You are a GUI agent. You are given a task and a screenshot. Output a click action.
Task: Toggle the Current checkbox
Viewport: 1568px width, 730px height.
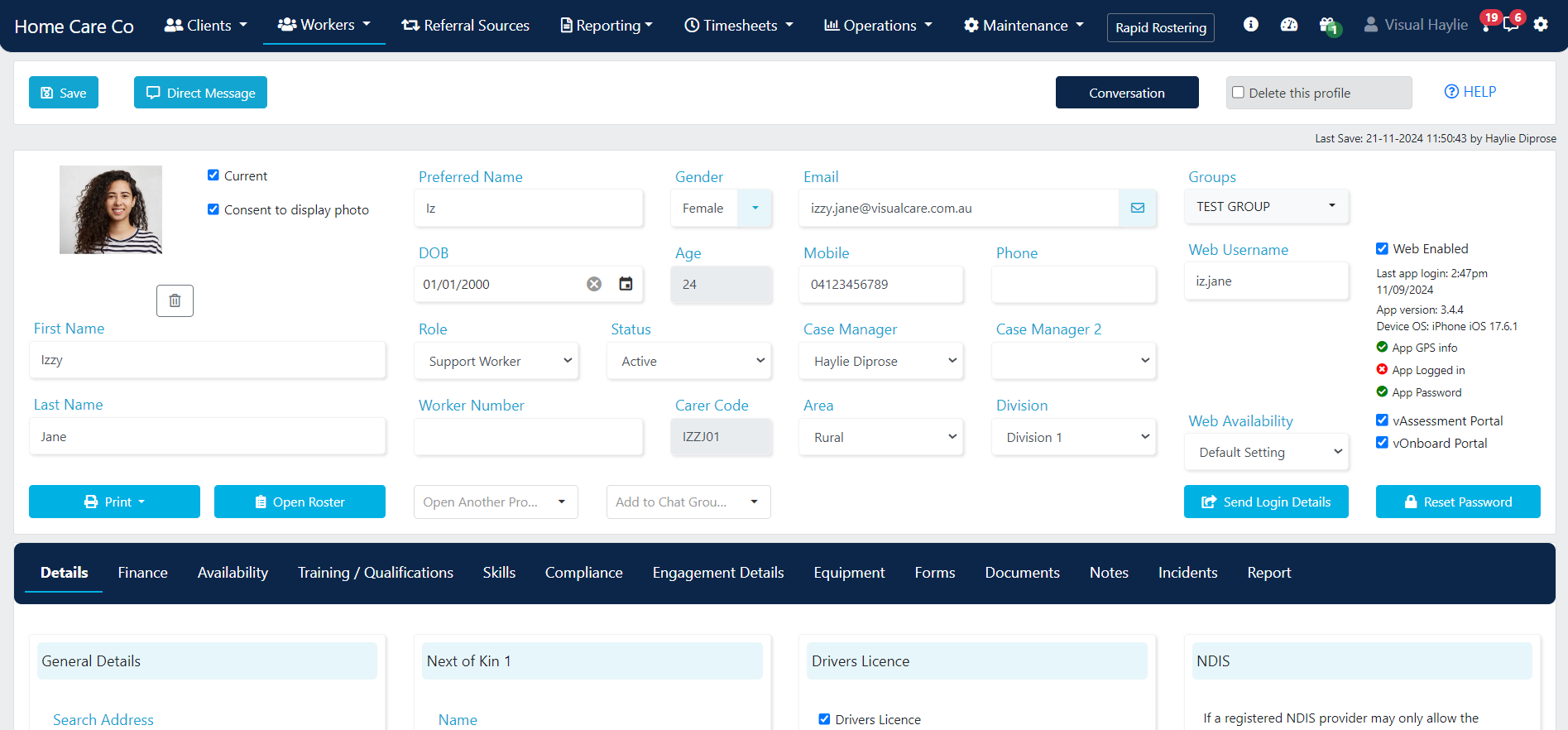pyautogui.click(x=213, y=175)
